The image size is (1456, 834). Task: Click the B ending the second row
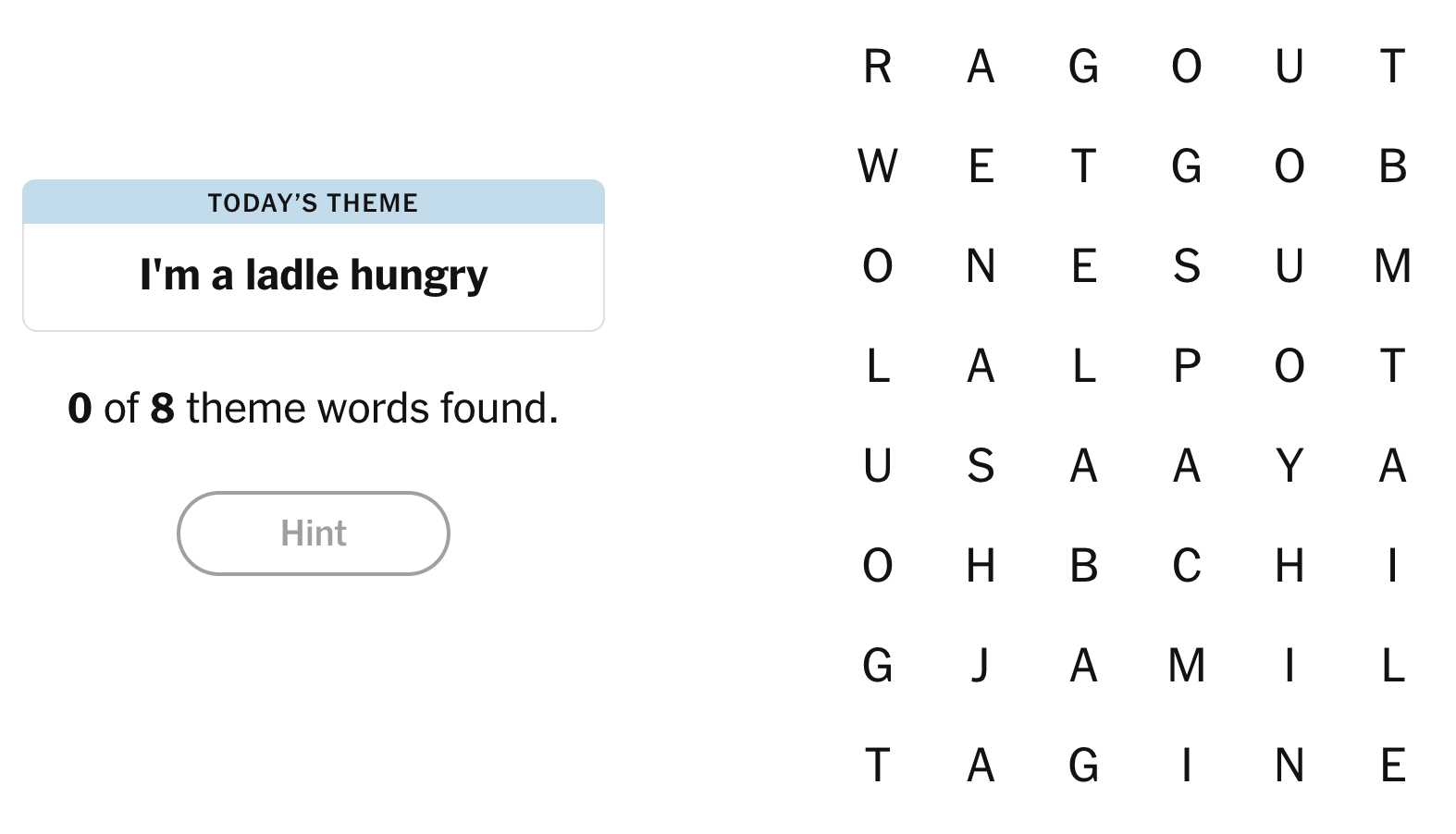1391,167
